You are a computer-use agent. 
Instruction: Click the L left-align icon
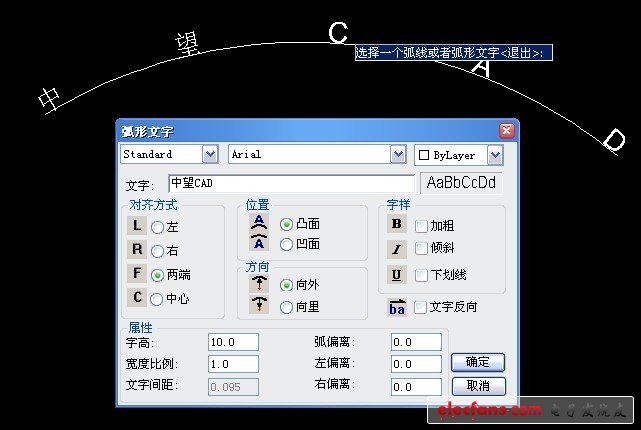click(137, 227)
